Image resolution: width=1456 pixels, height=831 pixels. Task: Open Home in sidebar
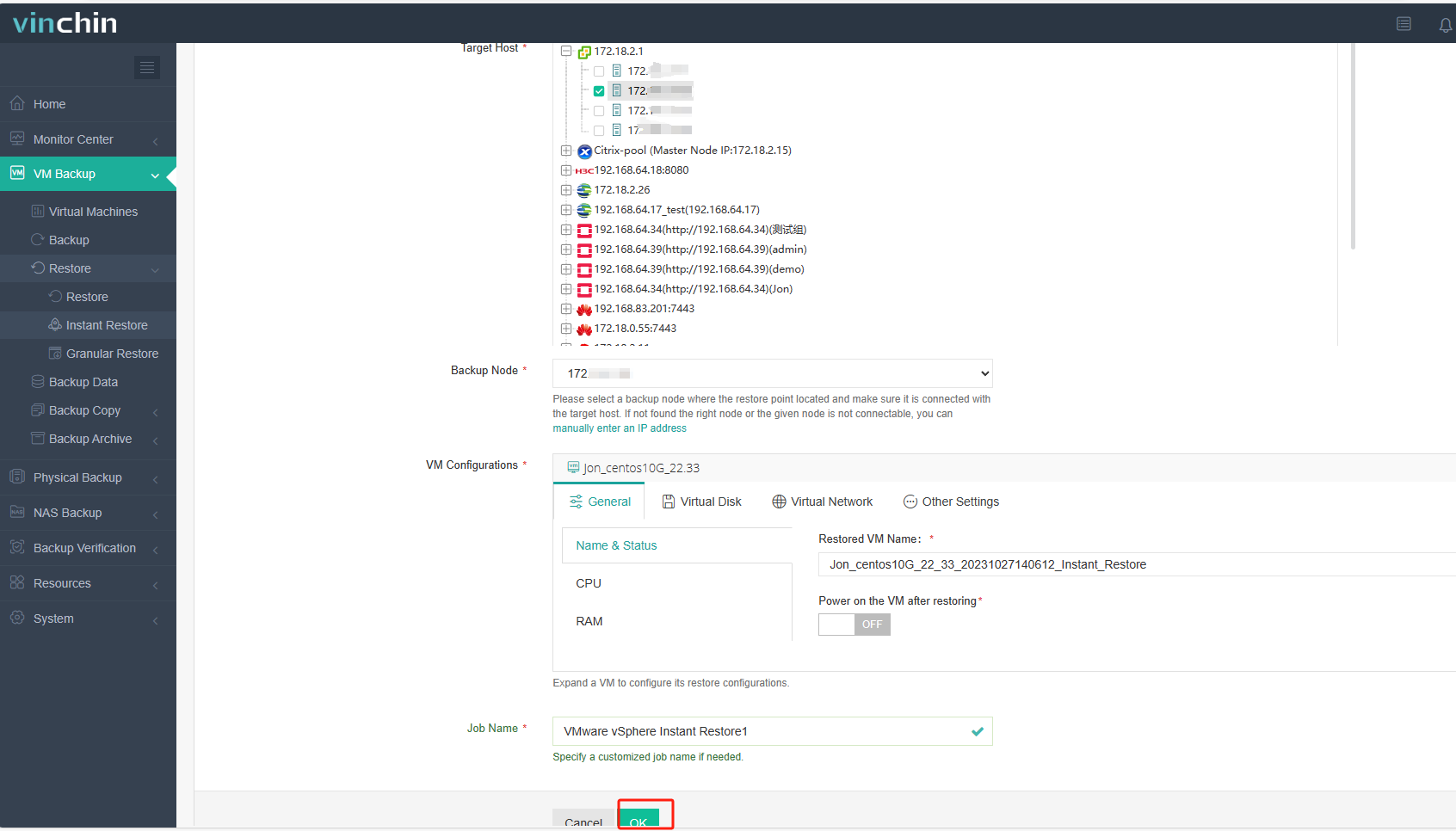point(88,104)
